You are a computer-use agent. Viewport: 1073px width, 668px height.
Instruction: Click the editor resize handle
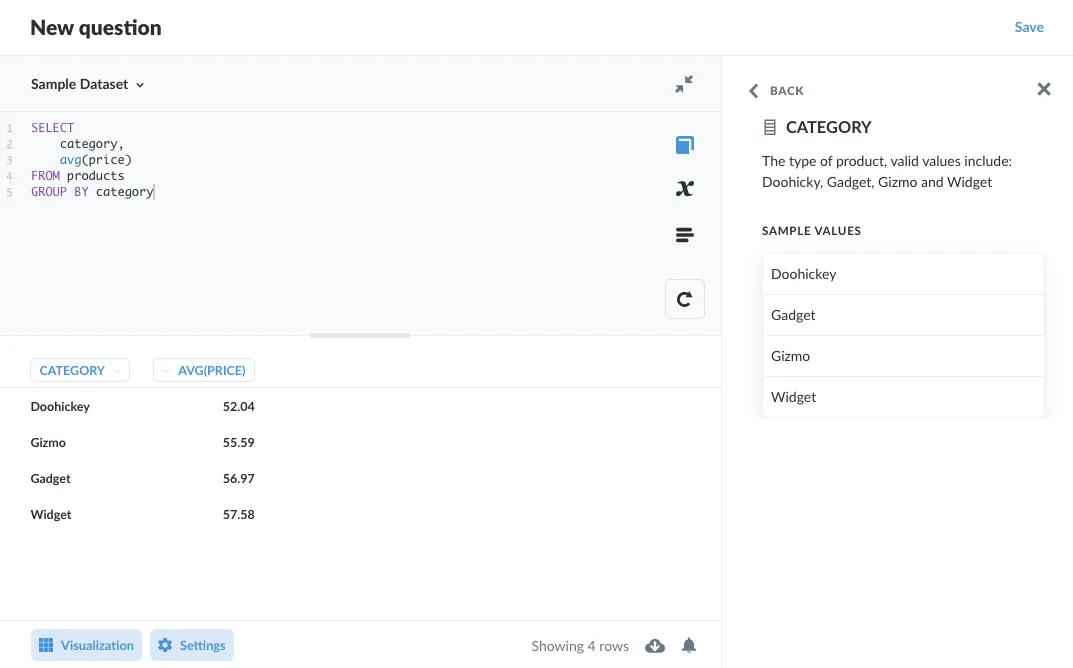[x=360, y=335]
